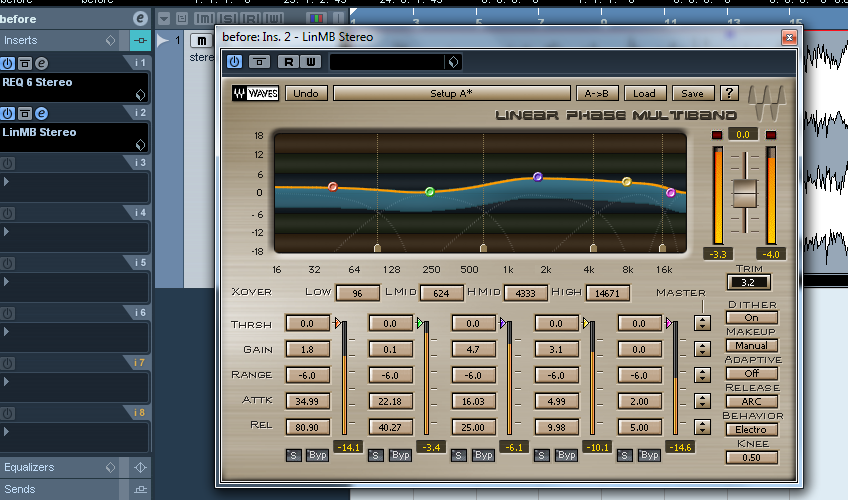
Task: Open LinMB Stereo preset diamond icon
Action: tap(140, 145)
